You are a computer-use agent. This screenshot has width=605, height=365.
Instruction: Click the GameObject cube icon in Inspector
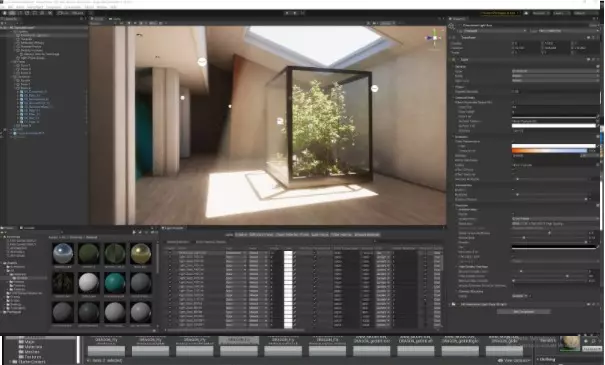pyautogui.click(x=452, y=27)
